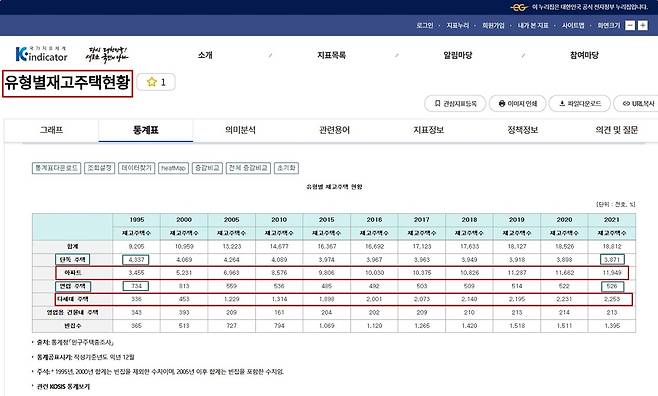Open the 소개 menu

point(205,55)
